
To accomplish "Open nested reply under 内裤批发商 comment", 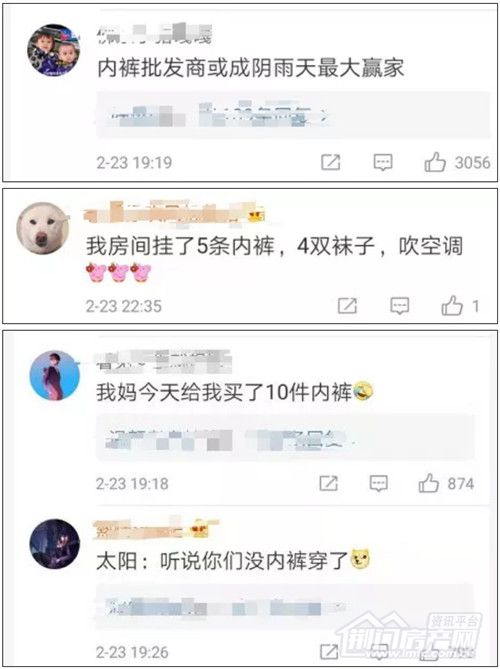I will [294, 114].
